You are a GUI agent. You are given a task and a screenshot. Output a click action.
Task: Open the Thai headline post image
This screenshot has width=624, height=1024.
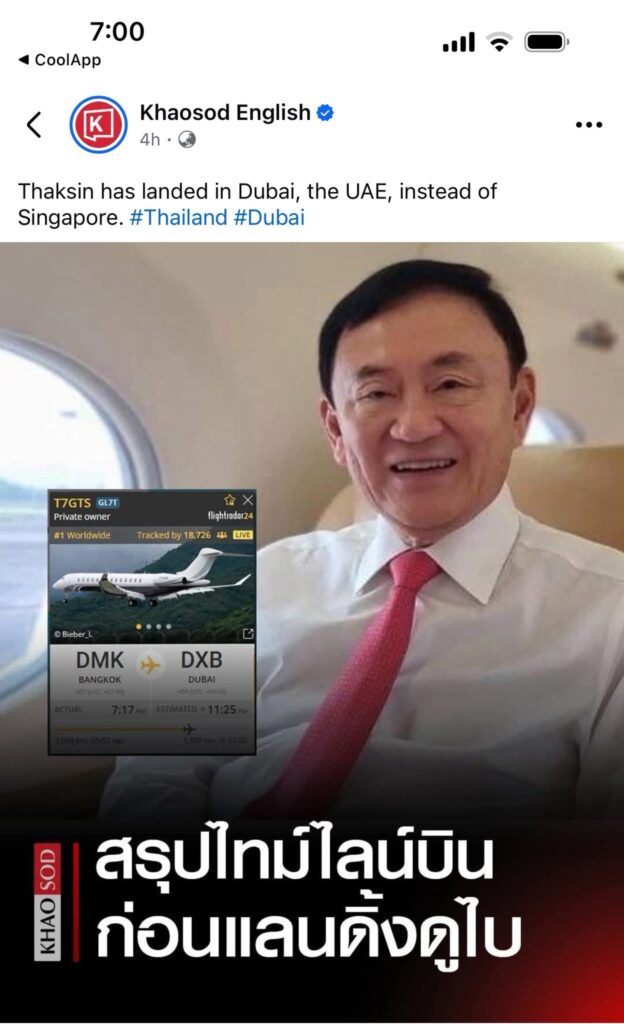point(312,629)
